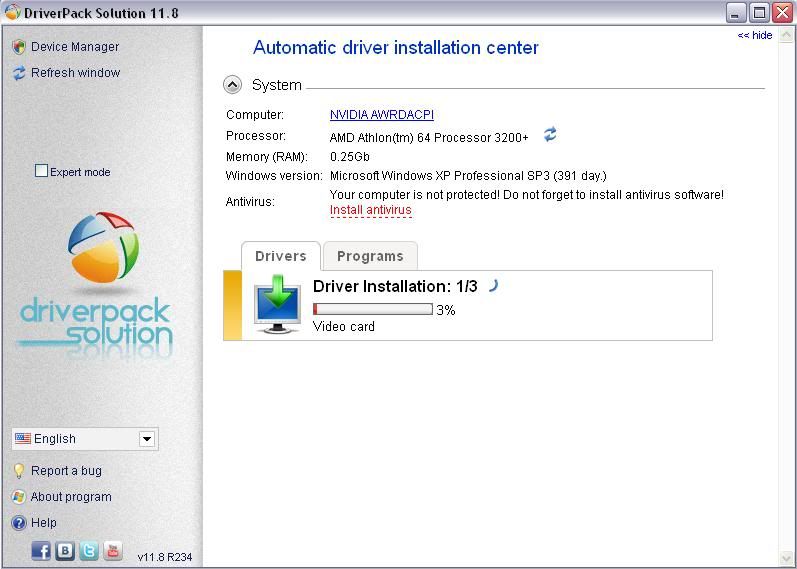Click the computer not protected warning text

click(x=527, y=195)
